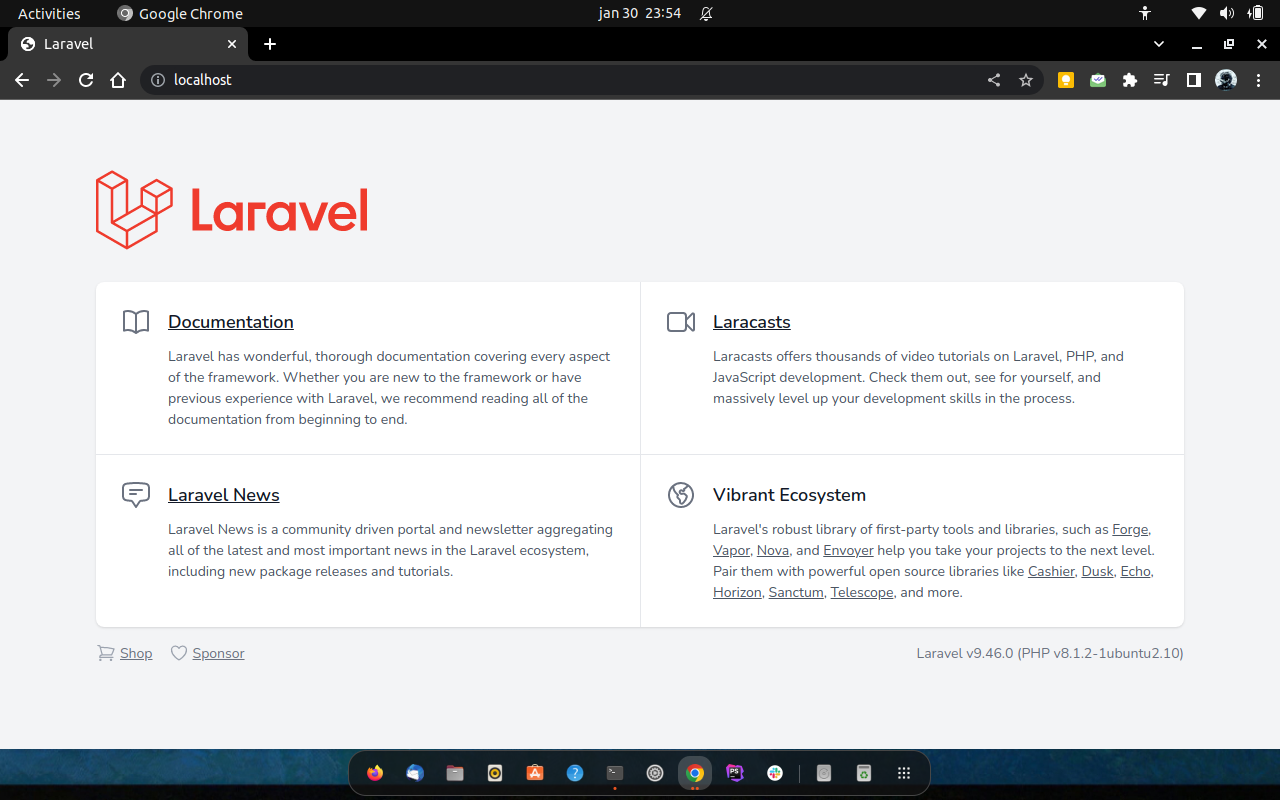Open the disk drive icon in the dock

click(x=824, y=773)
